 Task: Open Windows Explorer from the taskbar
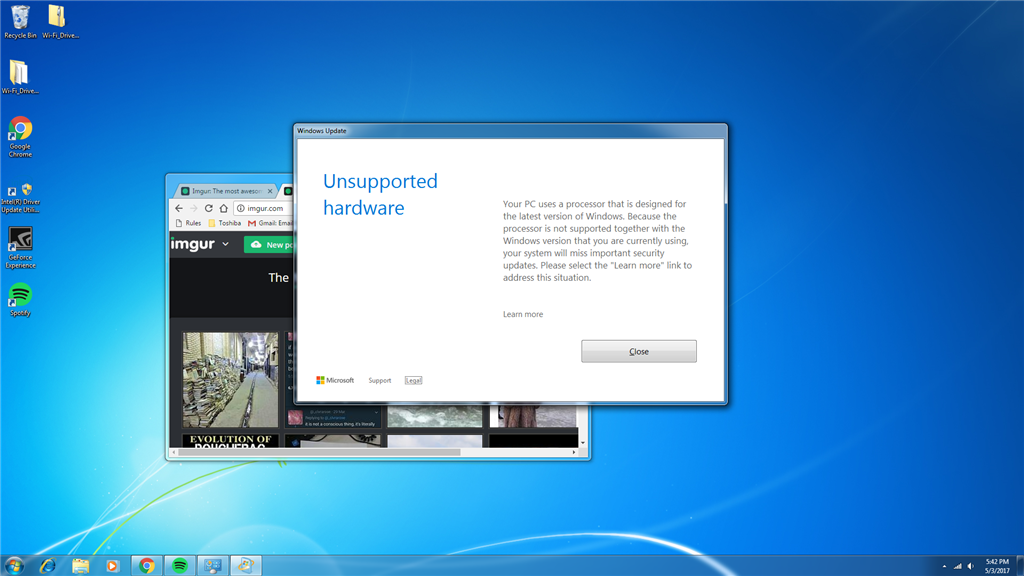tap(80, 566)
